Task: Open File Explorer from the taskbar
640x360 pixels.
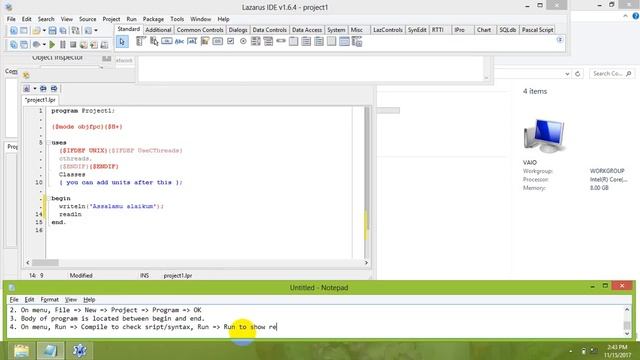Action: [x=21, y=351]
